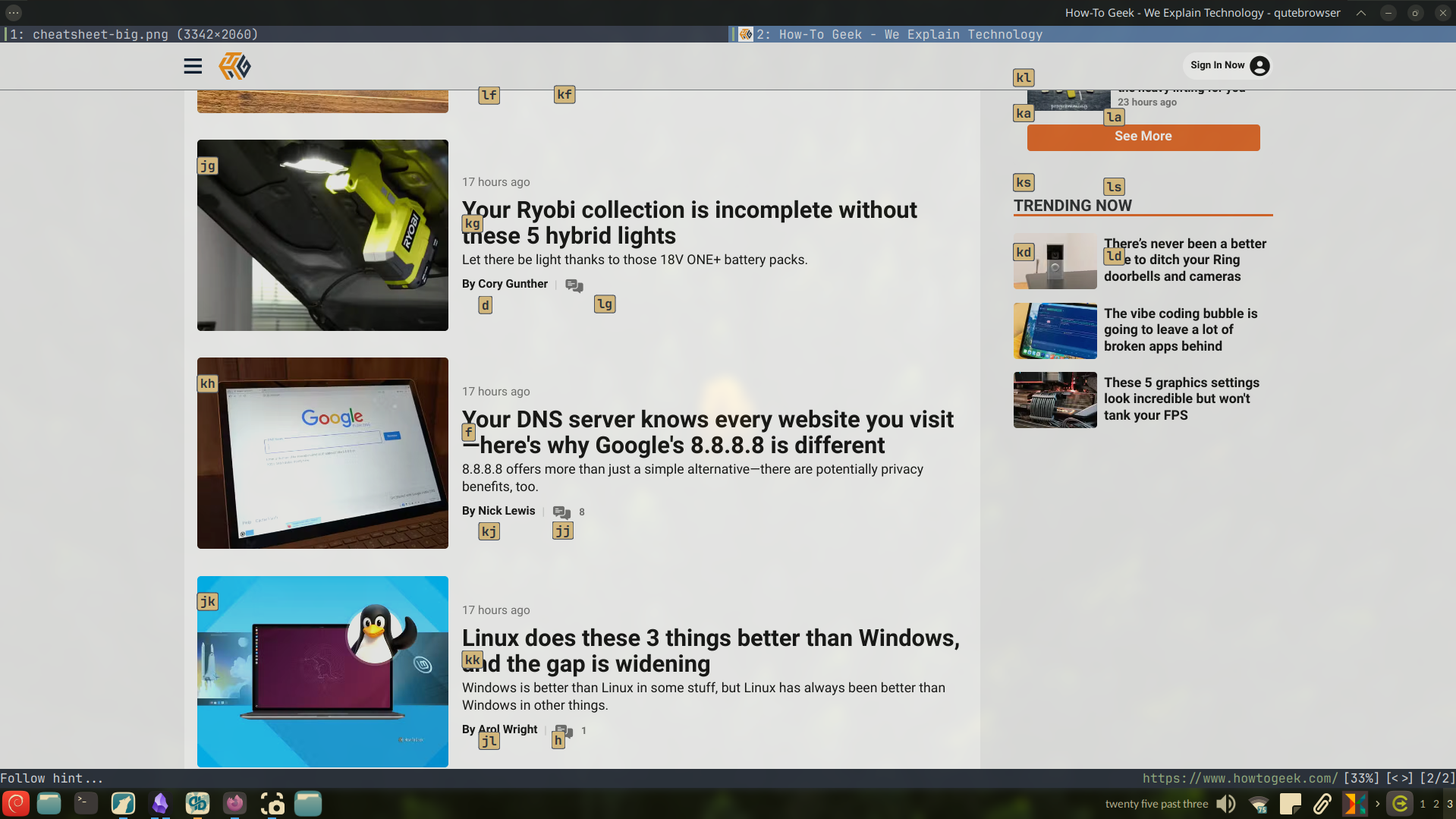Click the graphics card trending thumbnail

(1055, 400)
